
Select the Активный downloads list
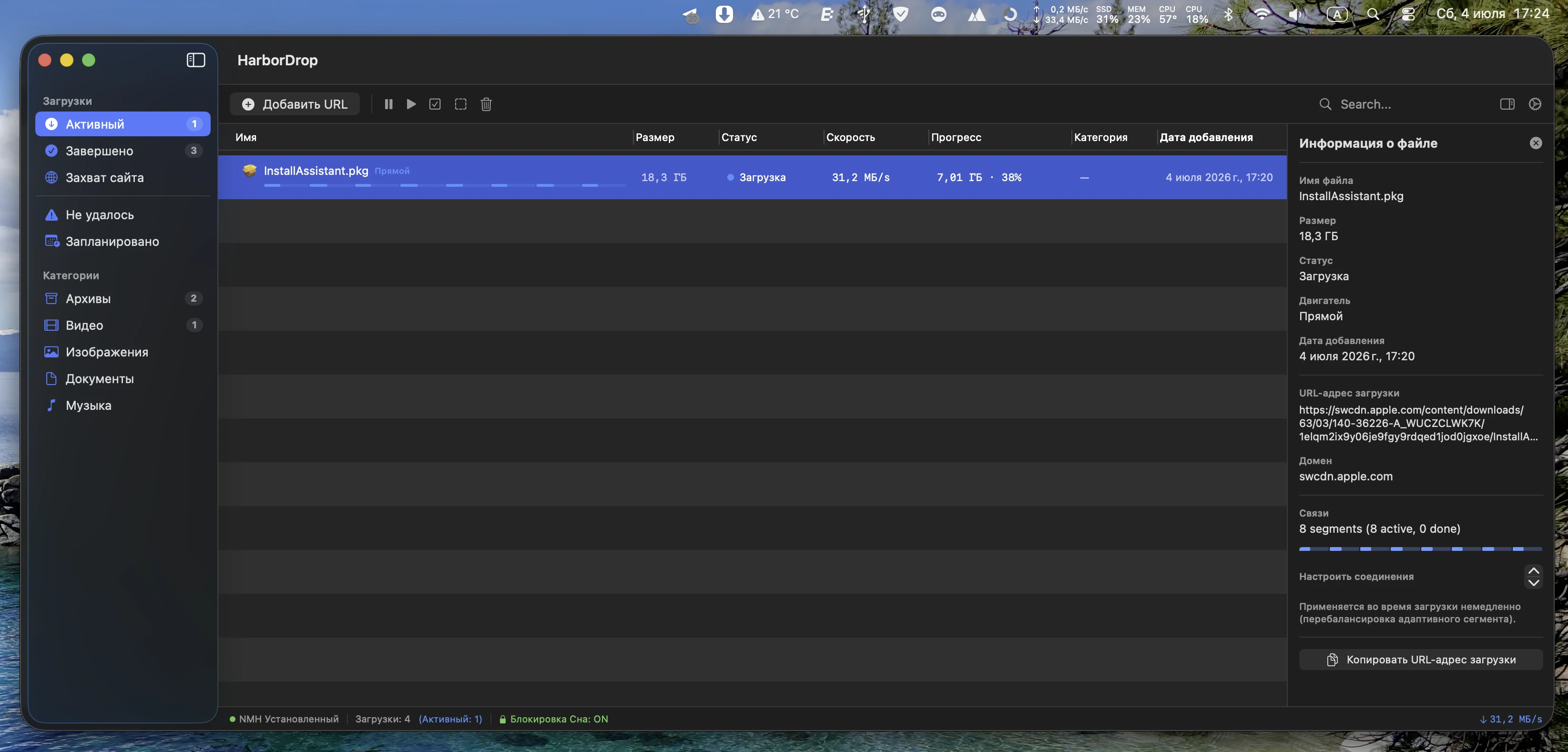click(x=123, y=124)
